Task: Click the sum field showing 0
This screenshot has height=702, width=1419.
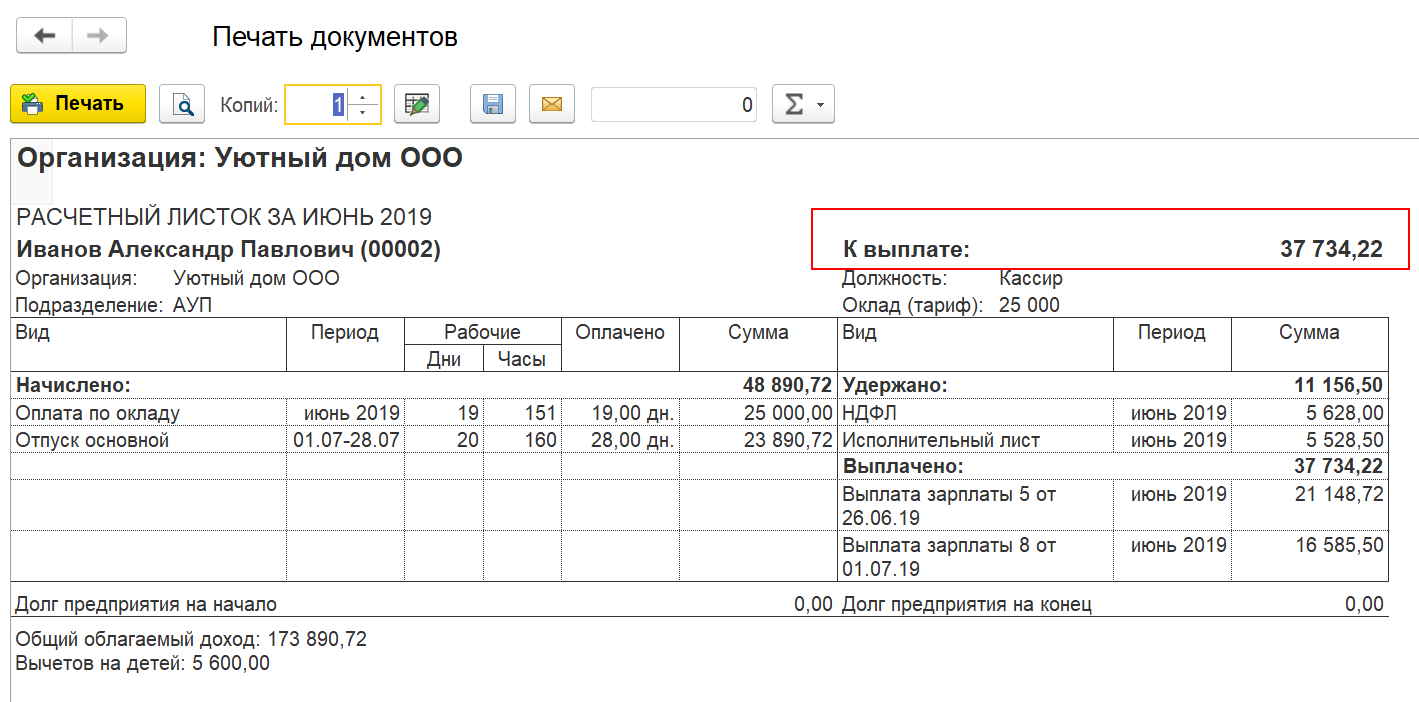Action: click(674, 104)
